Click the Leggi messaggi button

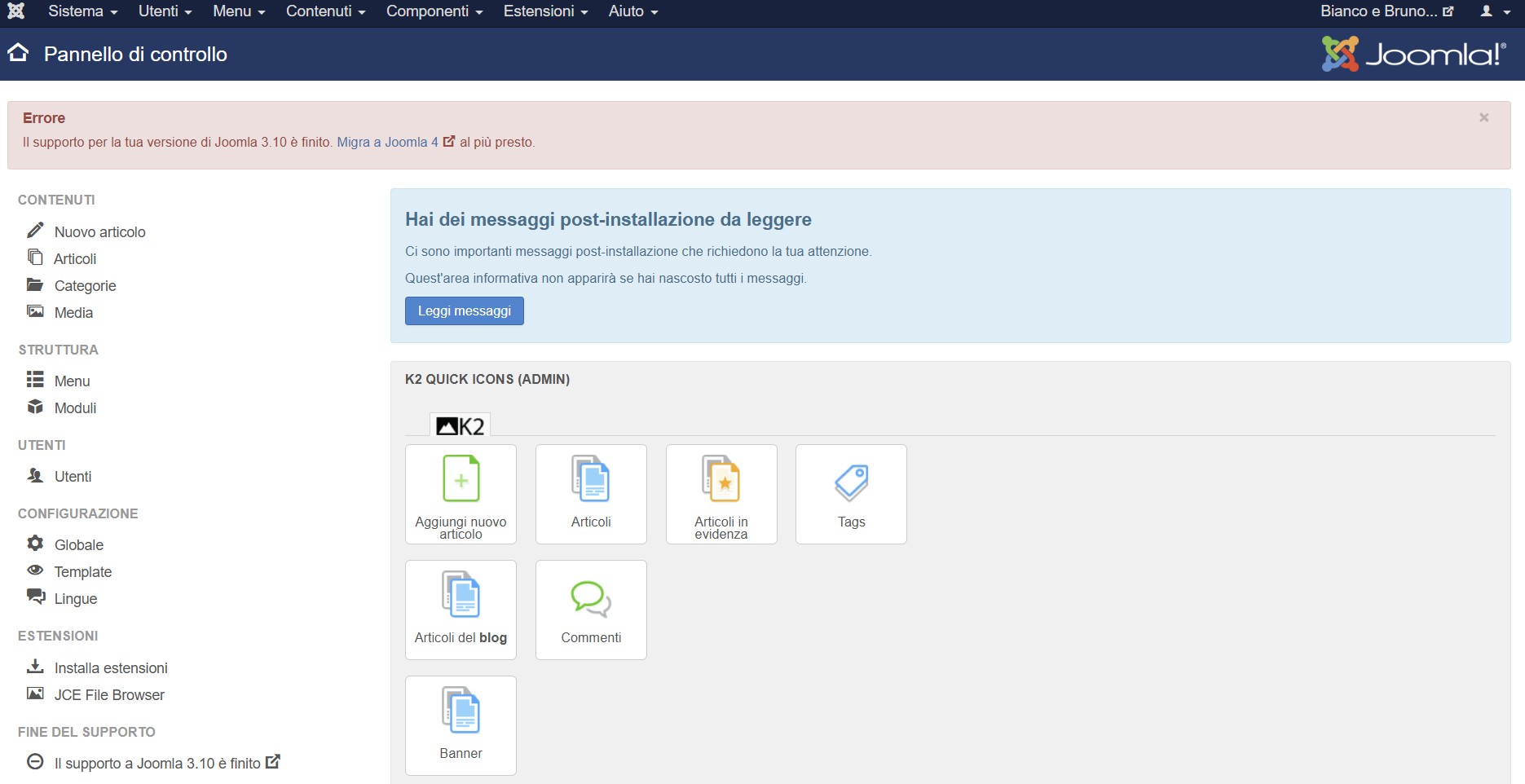tap(465, 311)
